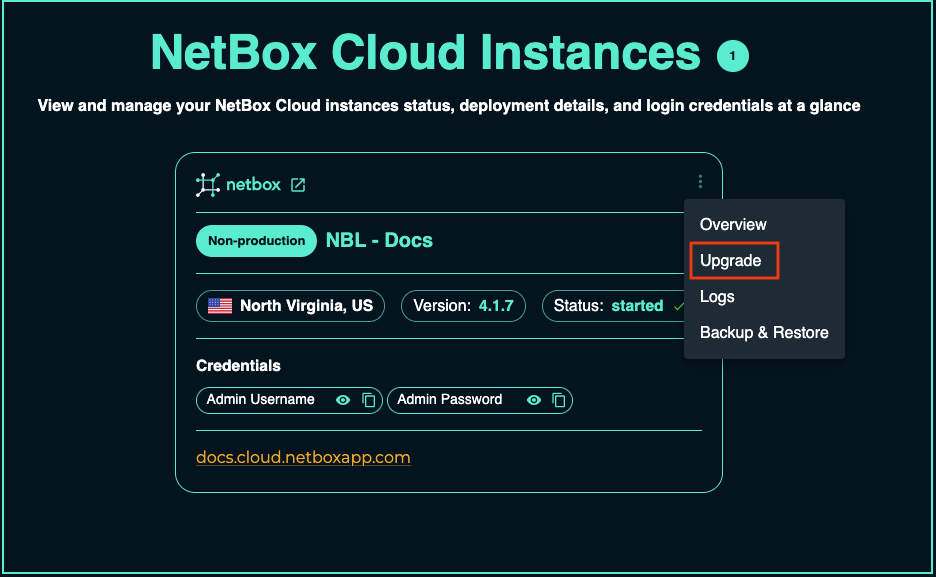
Task: Click the green status checkmark icon
Action: [x=679, y=306]
